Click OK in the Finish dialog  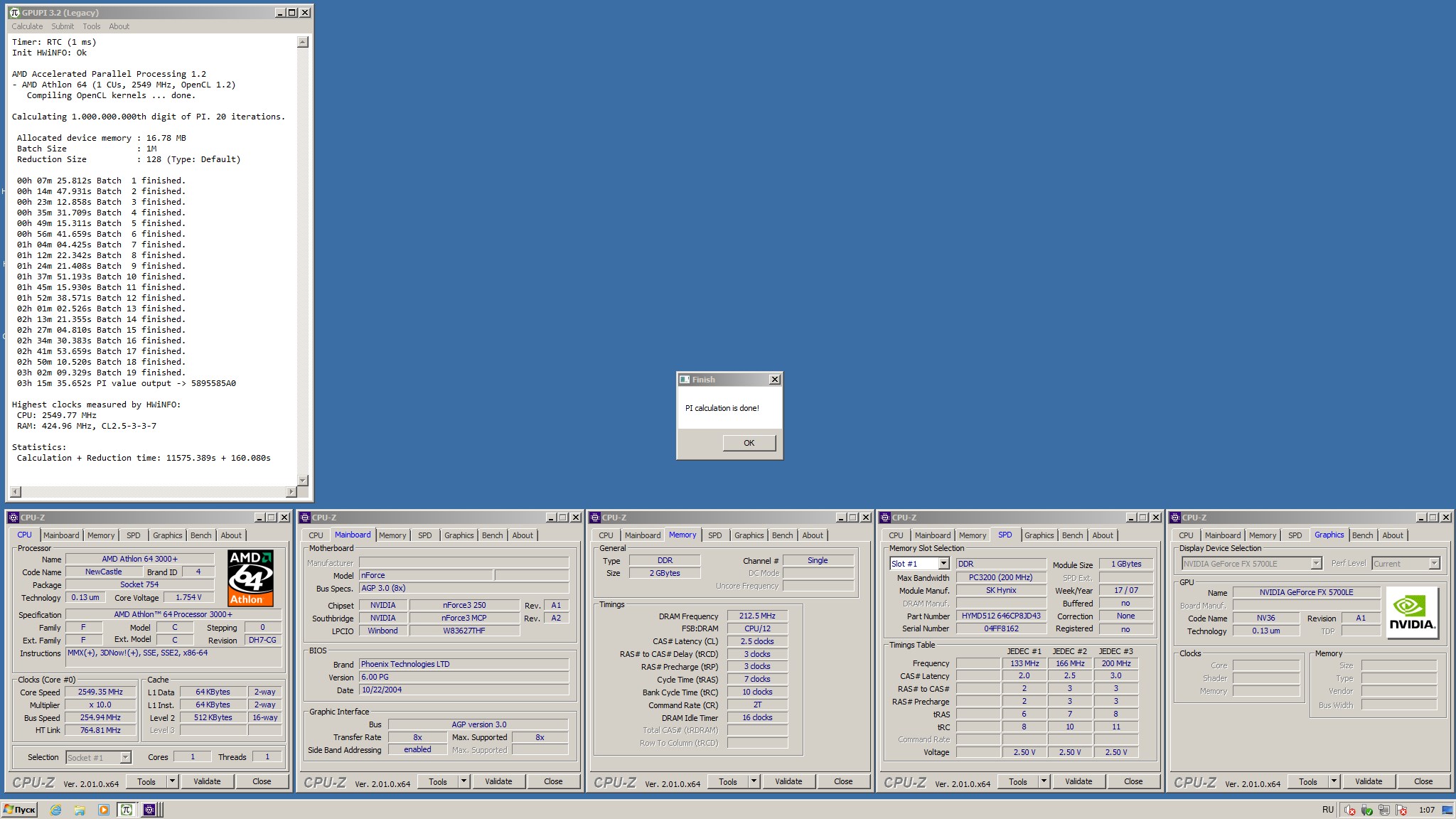click(x=749, y=443)
